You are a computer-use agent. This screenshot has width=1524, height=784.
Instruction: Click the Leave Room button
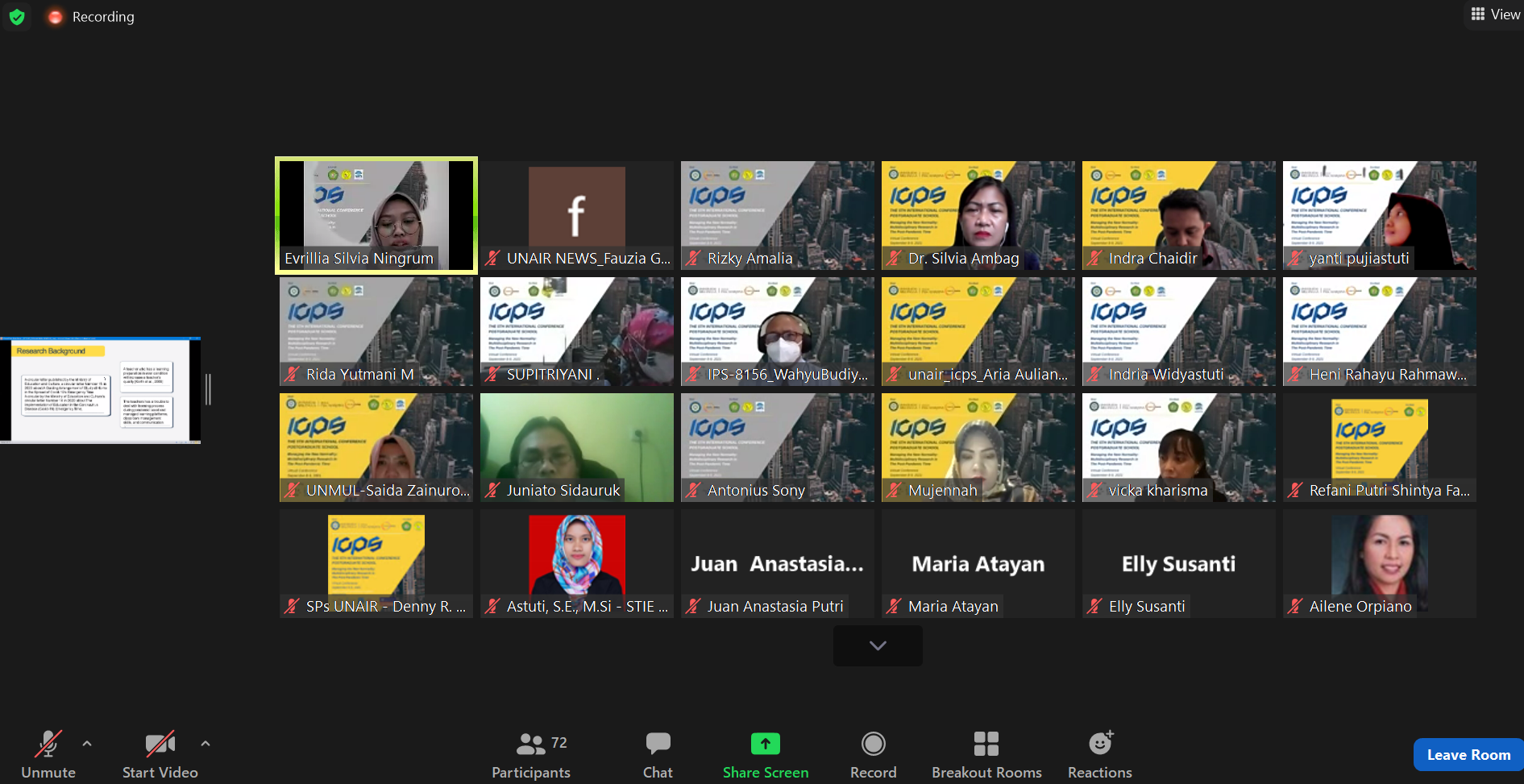[x=1468, y=755]
